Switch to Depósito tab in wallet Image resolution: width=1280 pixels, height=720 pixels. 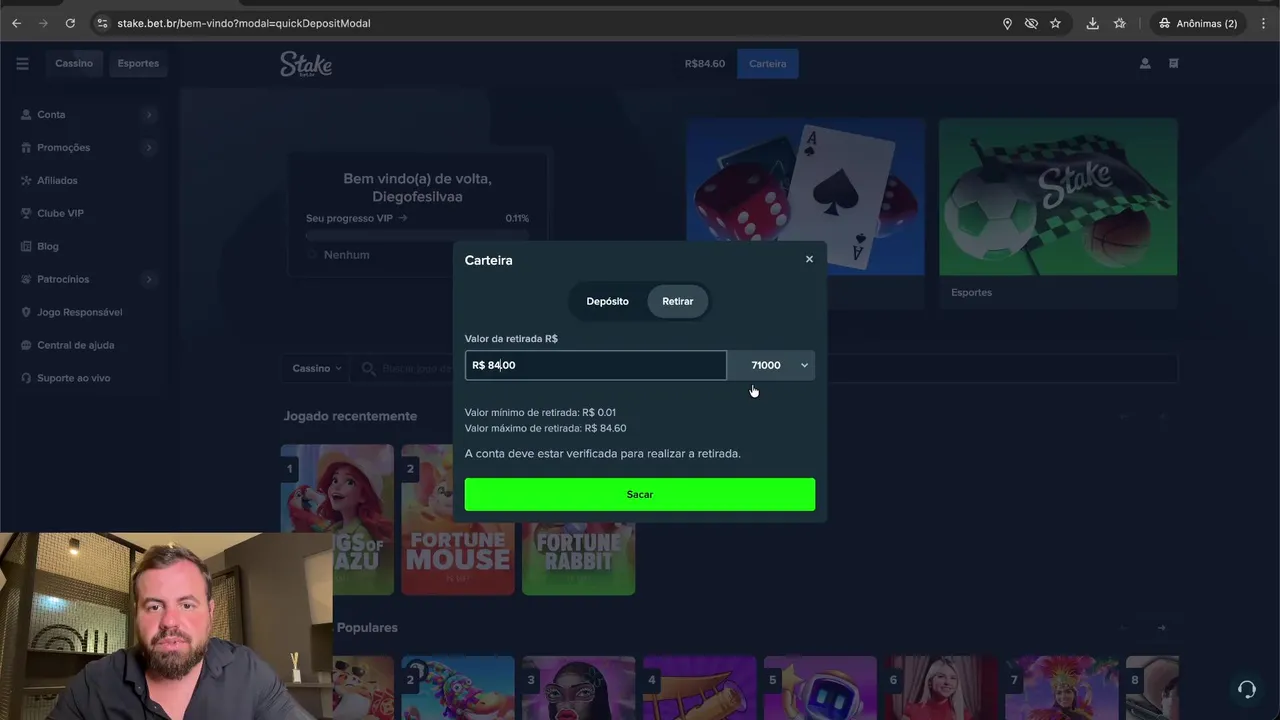click(608, 301)
